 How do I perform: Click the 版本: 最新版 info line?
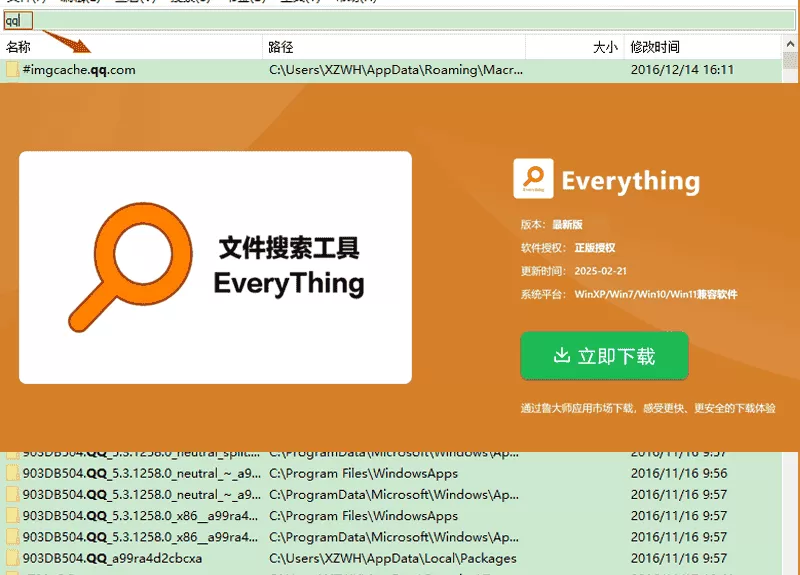(x=552, y=224)
